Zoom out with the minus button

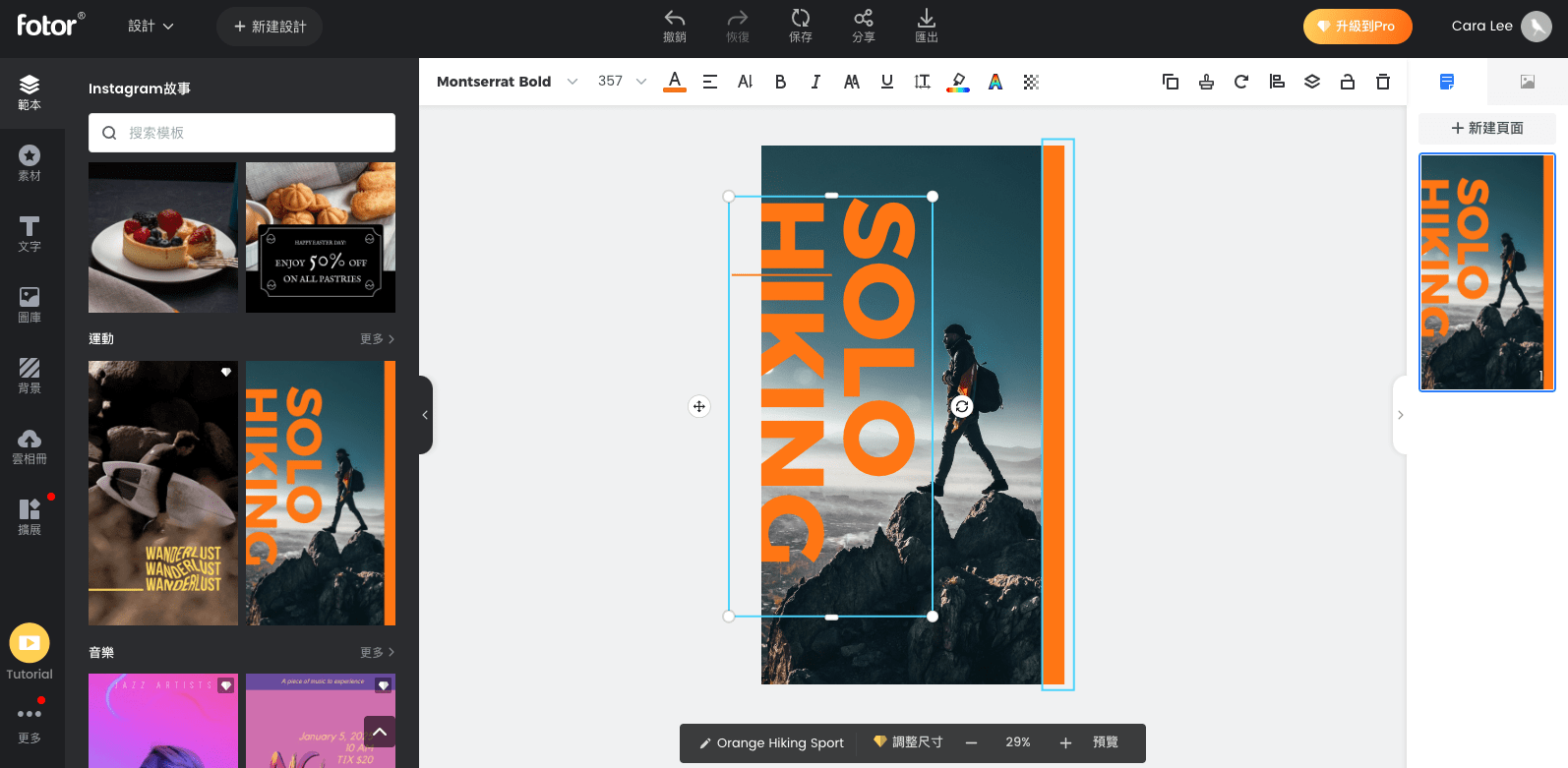(971, 742)
